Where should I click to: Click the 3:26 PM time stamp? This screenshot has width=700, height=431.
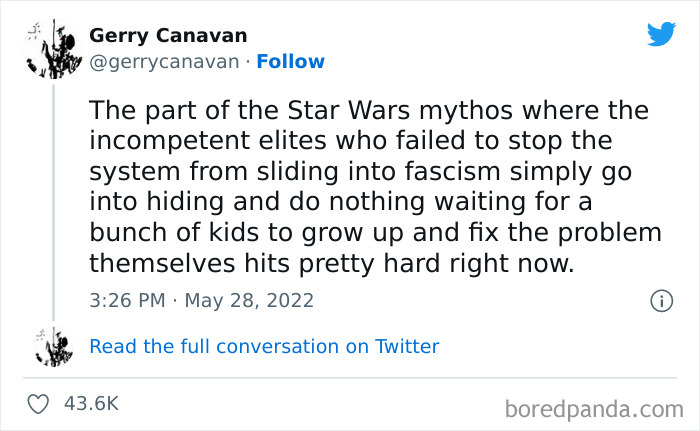pos(125,300)
